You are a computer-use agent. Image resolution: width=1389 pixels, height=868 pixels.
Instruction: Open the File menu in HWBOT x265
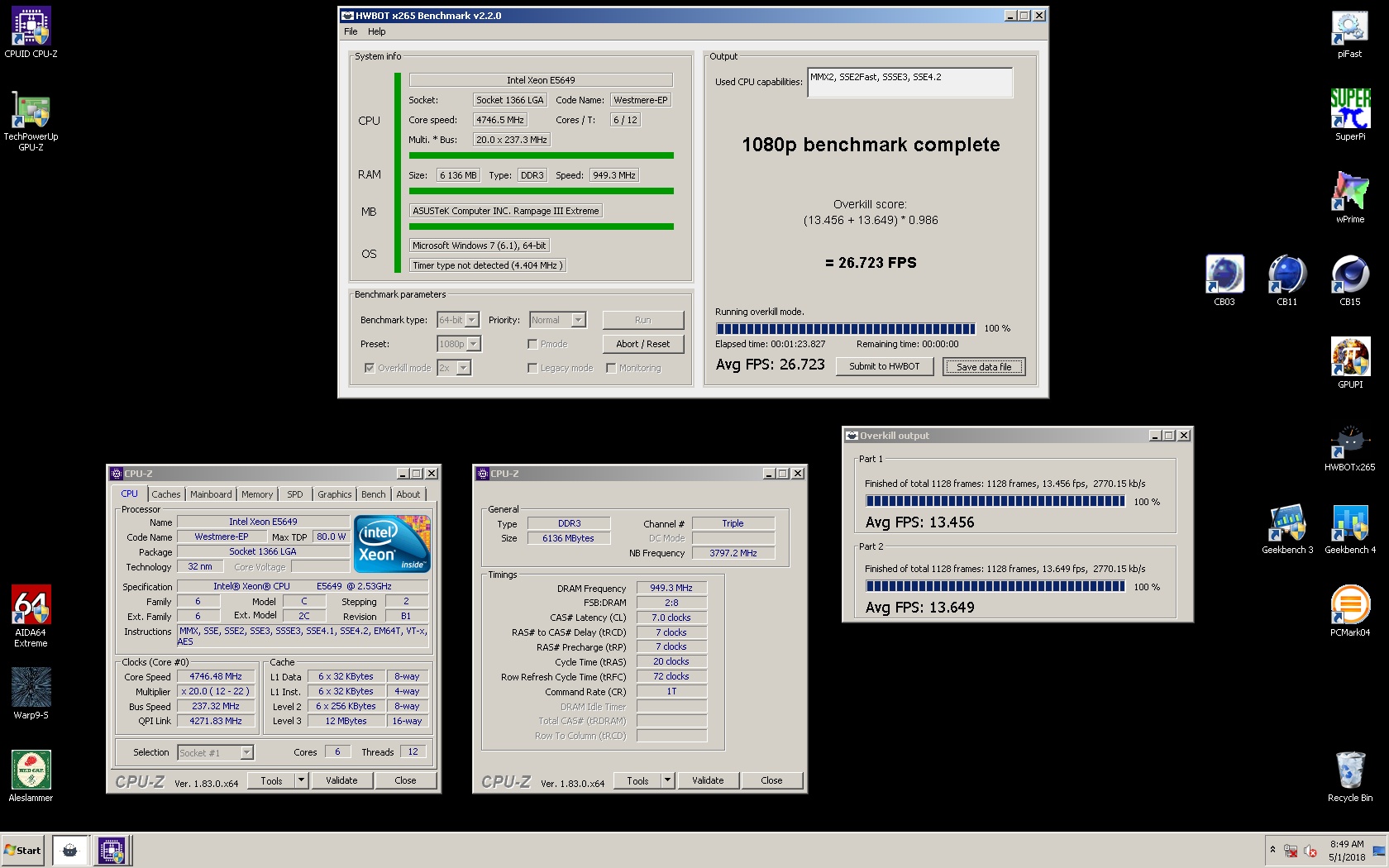pos(351,31)
